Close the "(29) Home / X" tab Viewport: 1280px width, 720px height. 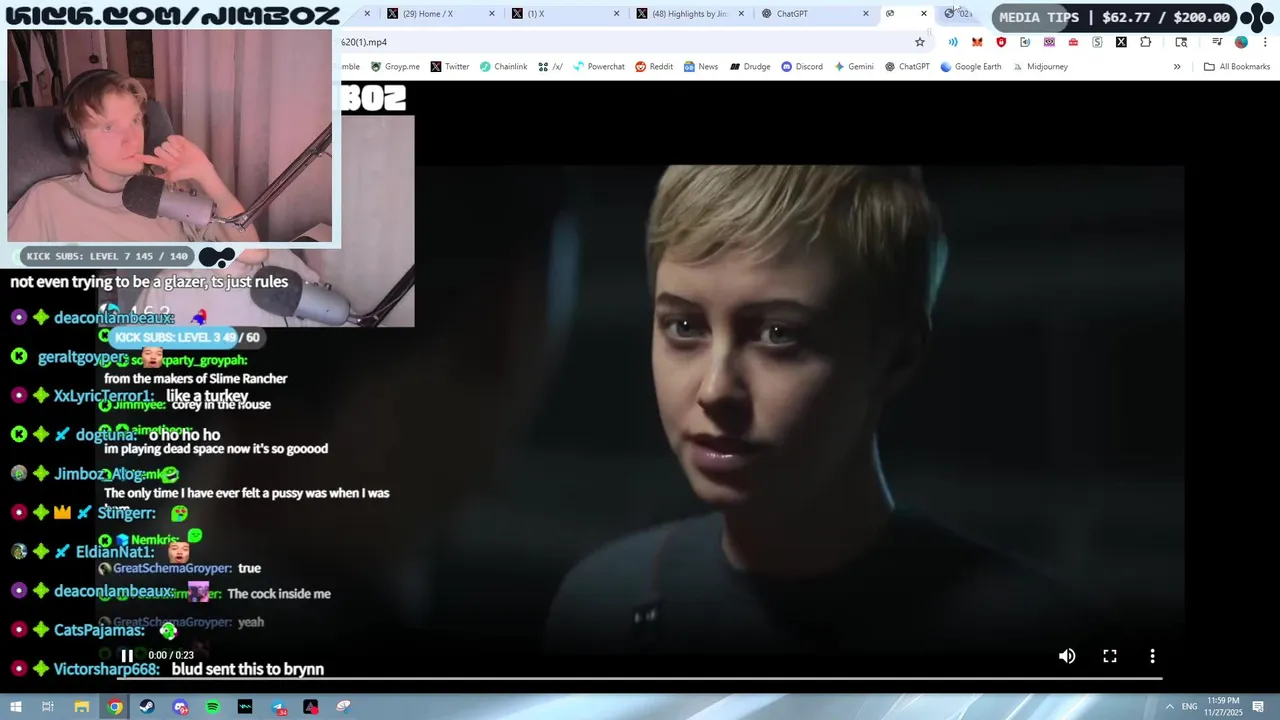492,14
